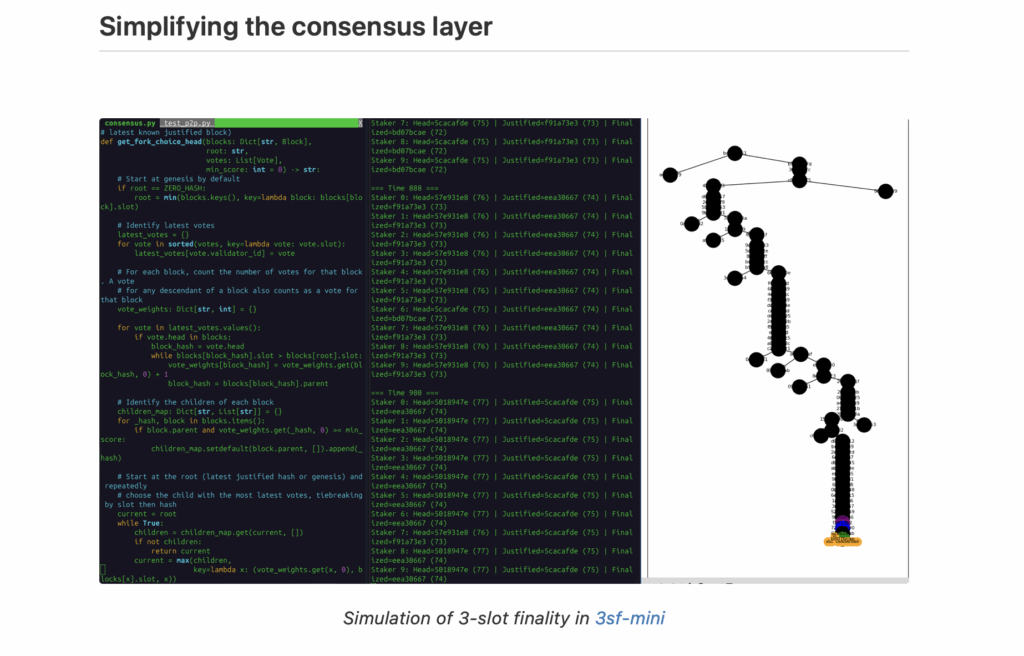Click the caption 'Simulation of 3-slot finality in'
The height and width of the screenshot is (656, 1024).
click(466, 618)
